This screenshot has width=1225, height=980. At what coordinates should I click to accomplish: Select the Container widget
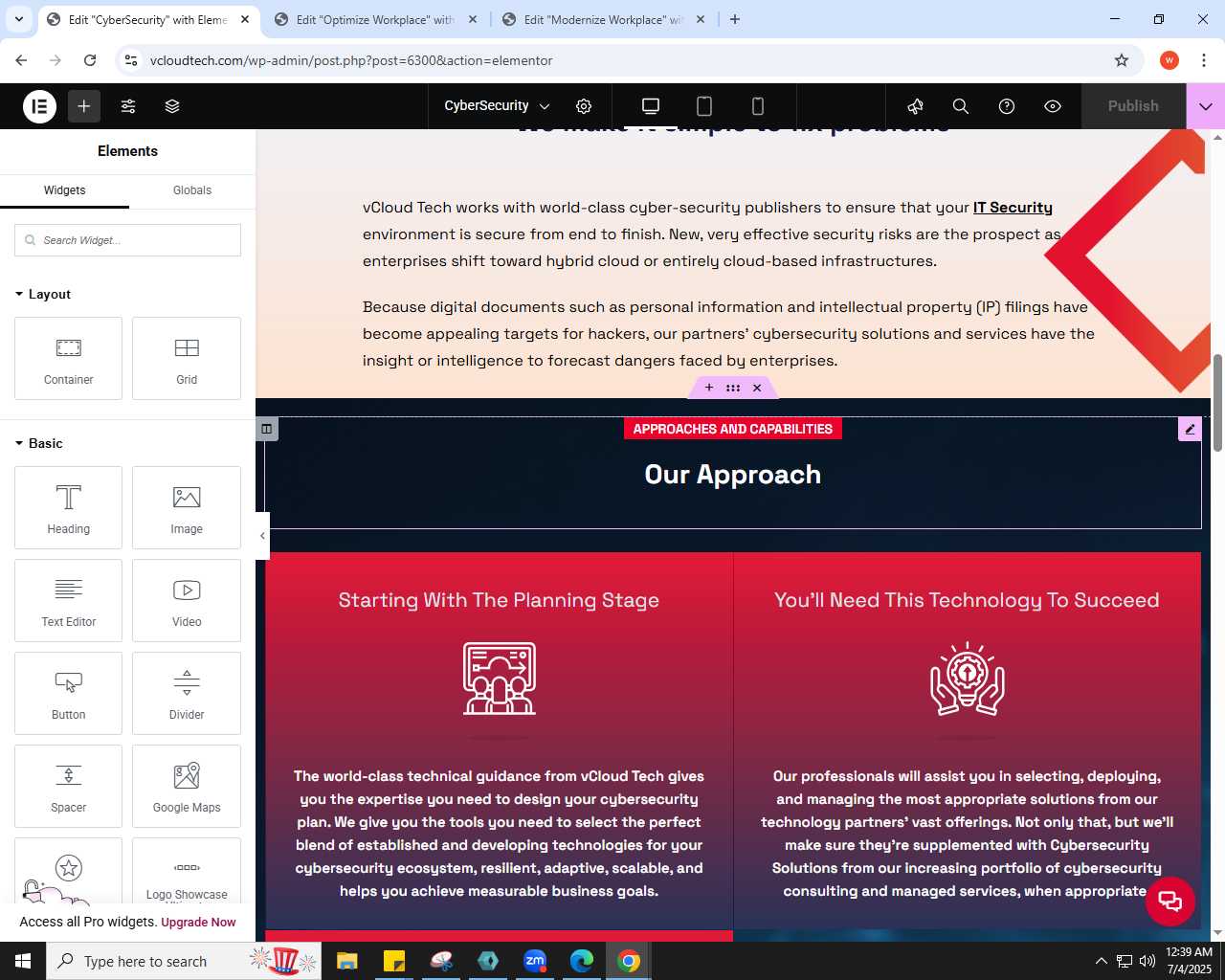coord(69,359)
